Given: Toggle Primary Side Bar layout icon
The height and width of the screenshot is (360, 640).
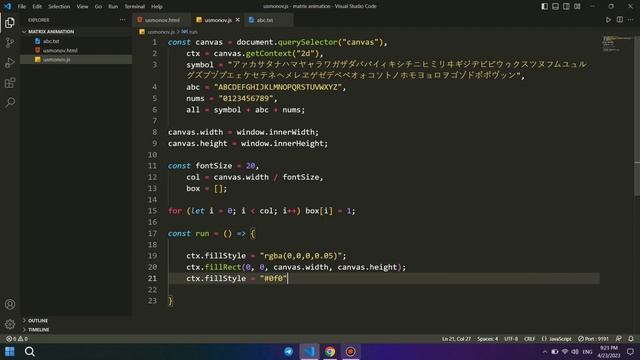Looking at the screenshot, I should [544, 6].
